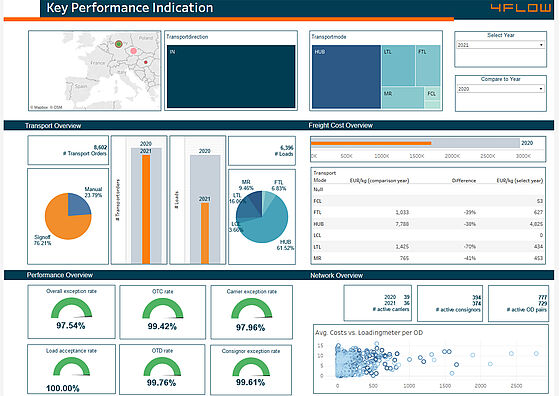Select the MR tile in Transportmode treemap
The width and height of the screenshot is (560, 396).
tap(402, 97)
